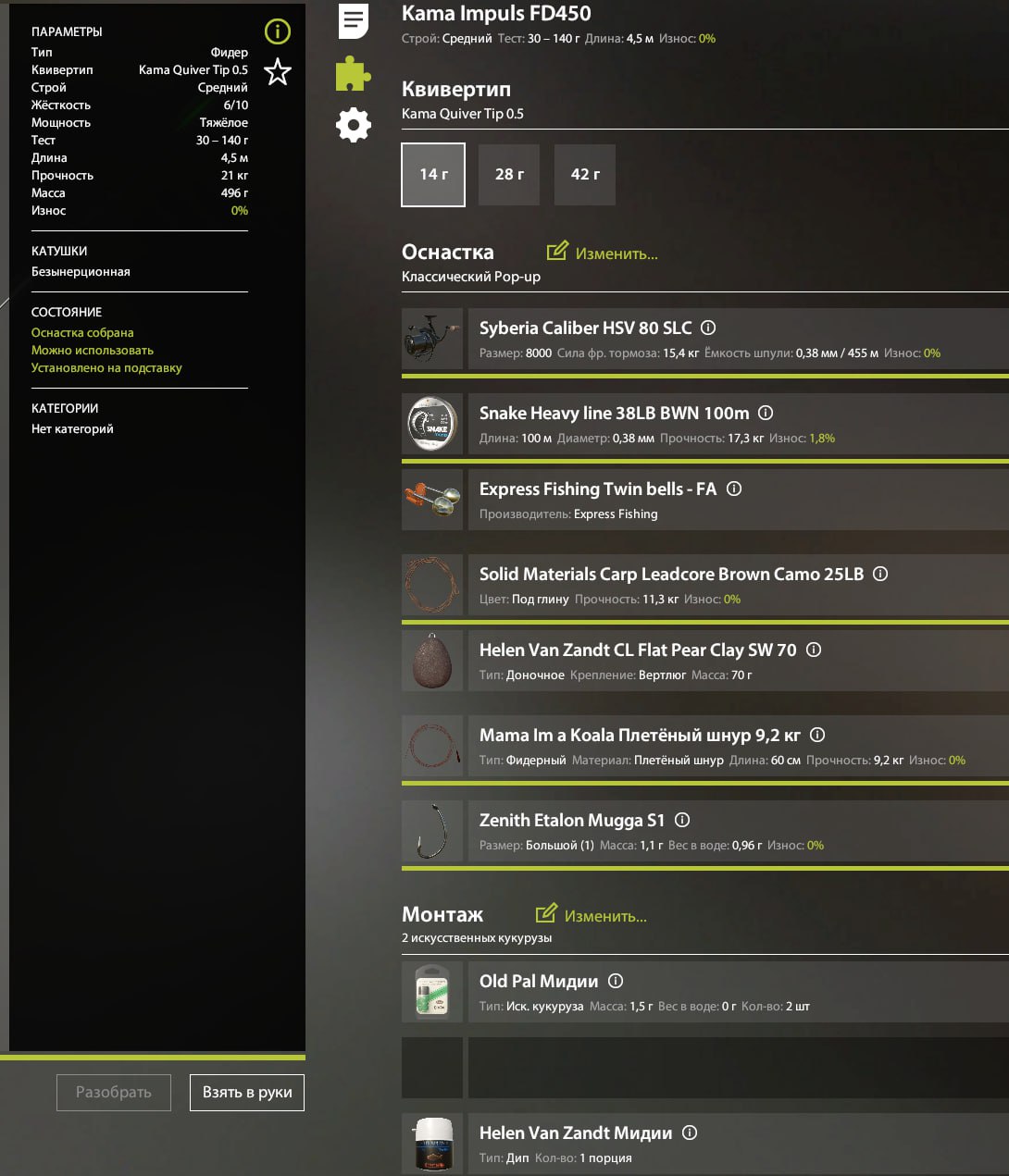Open the notes document tab icon
Screen dimensions: 1009x1176
point(353,20)
